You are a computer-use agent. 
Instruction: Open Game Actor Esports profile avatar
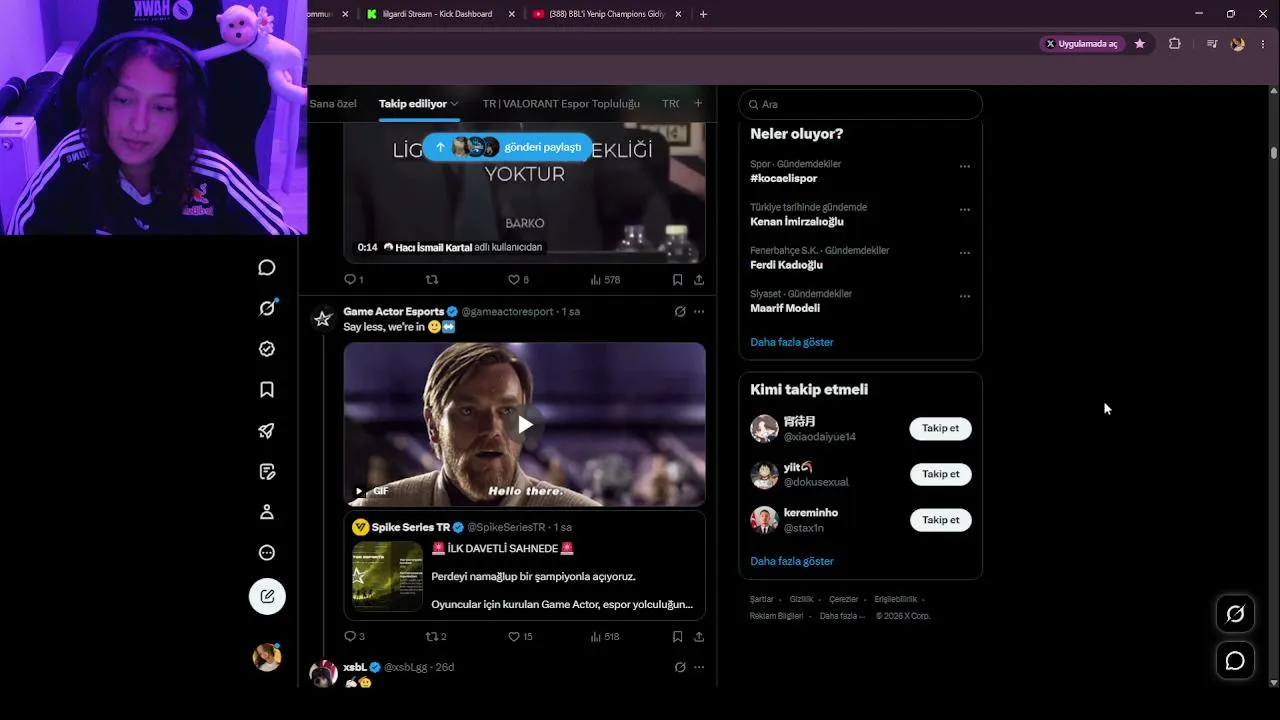tap(323, 319)
